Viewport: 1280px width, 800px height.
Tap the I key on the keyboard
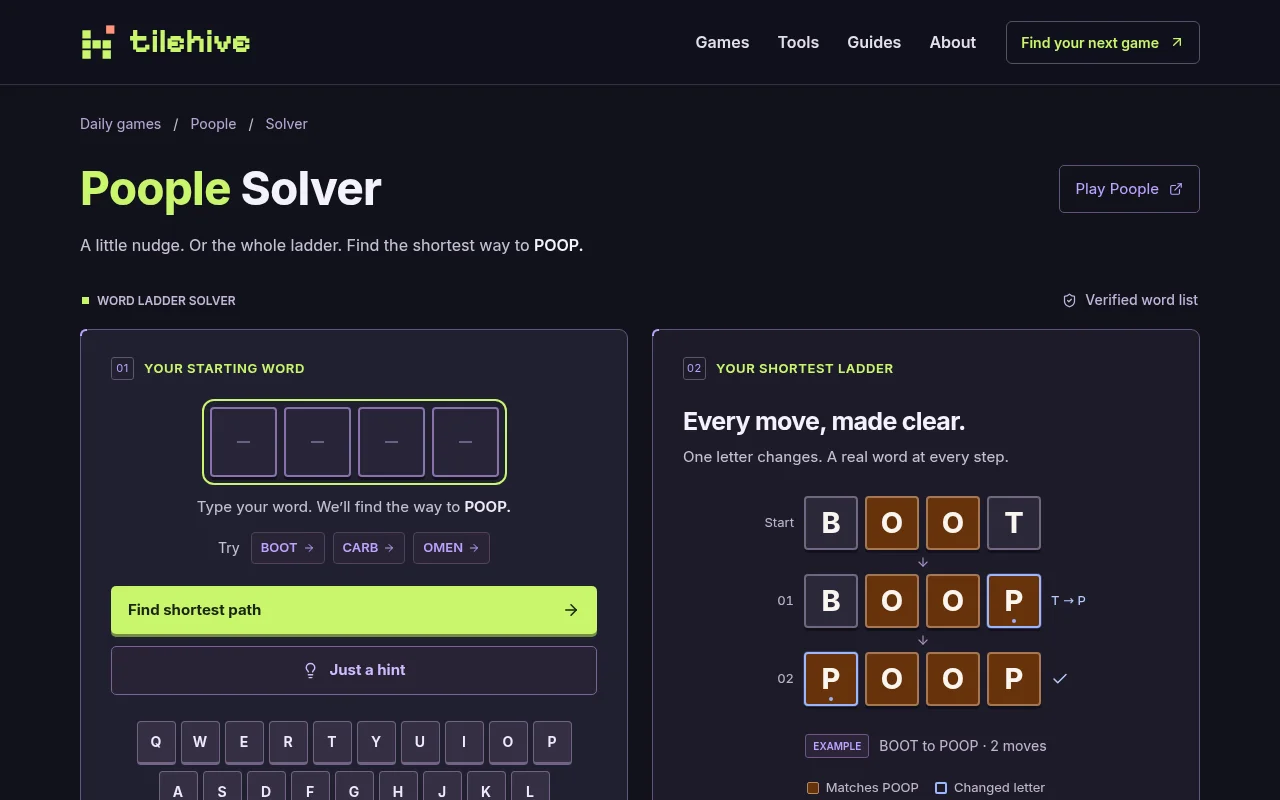(x=464, y=742)
